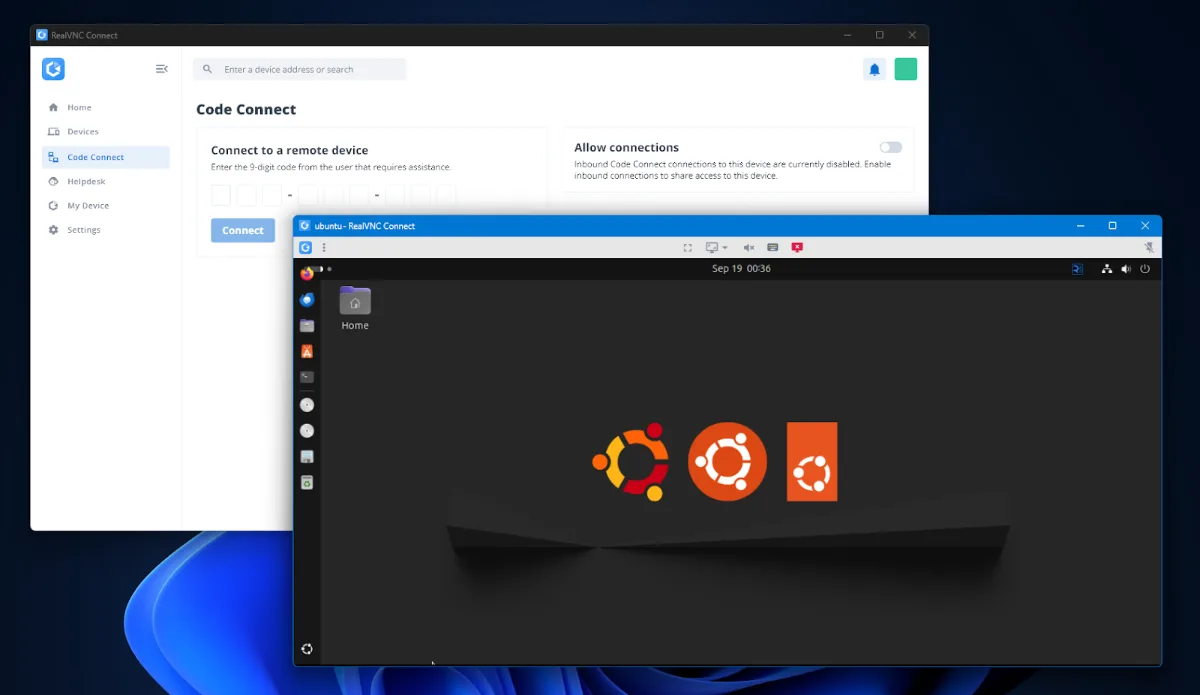Click the red disconnect session icon
This screenshot has height=695, width=1200.
[797, 247]
